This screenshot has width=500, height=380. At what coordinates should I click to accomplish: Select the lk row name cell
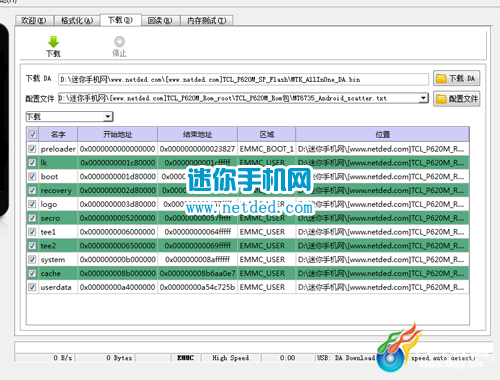pyautogui.click(x=58, y=163)
